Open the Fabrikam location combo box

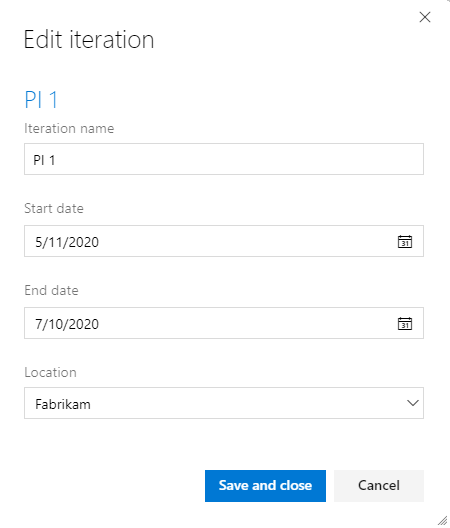pos(224,403)
